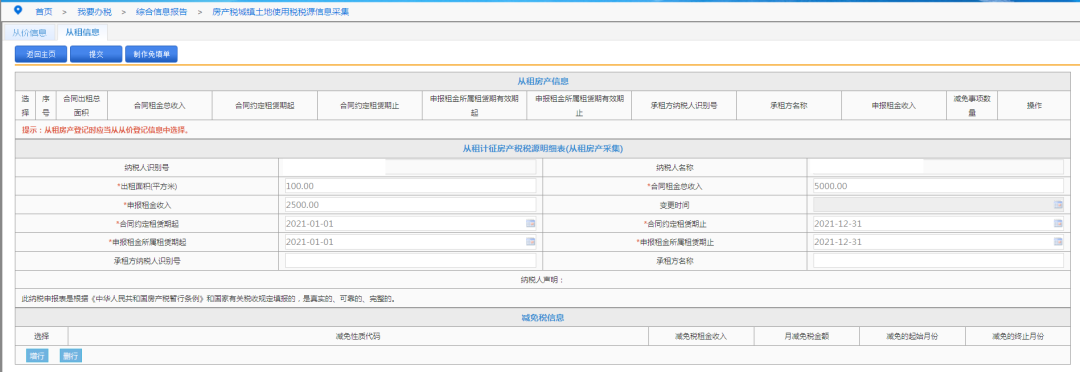Open calendar for 合同约定租赁期止 date
The image size is (1080, 372).
[x=1057, y=223]
